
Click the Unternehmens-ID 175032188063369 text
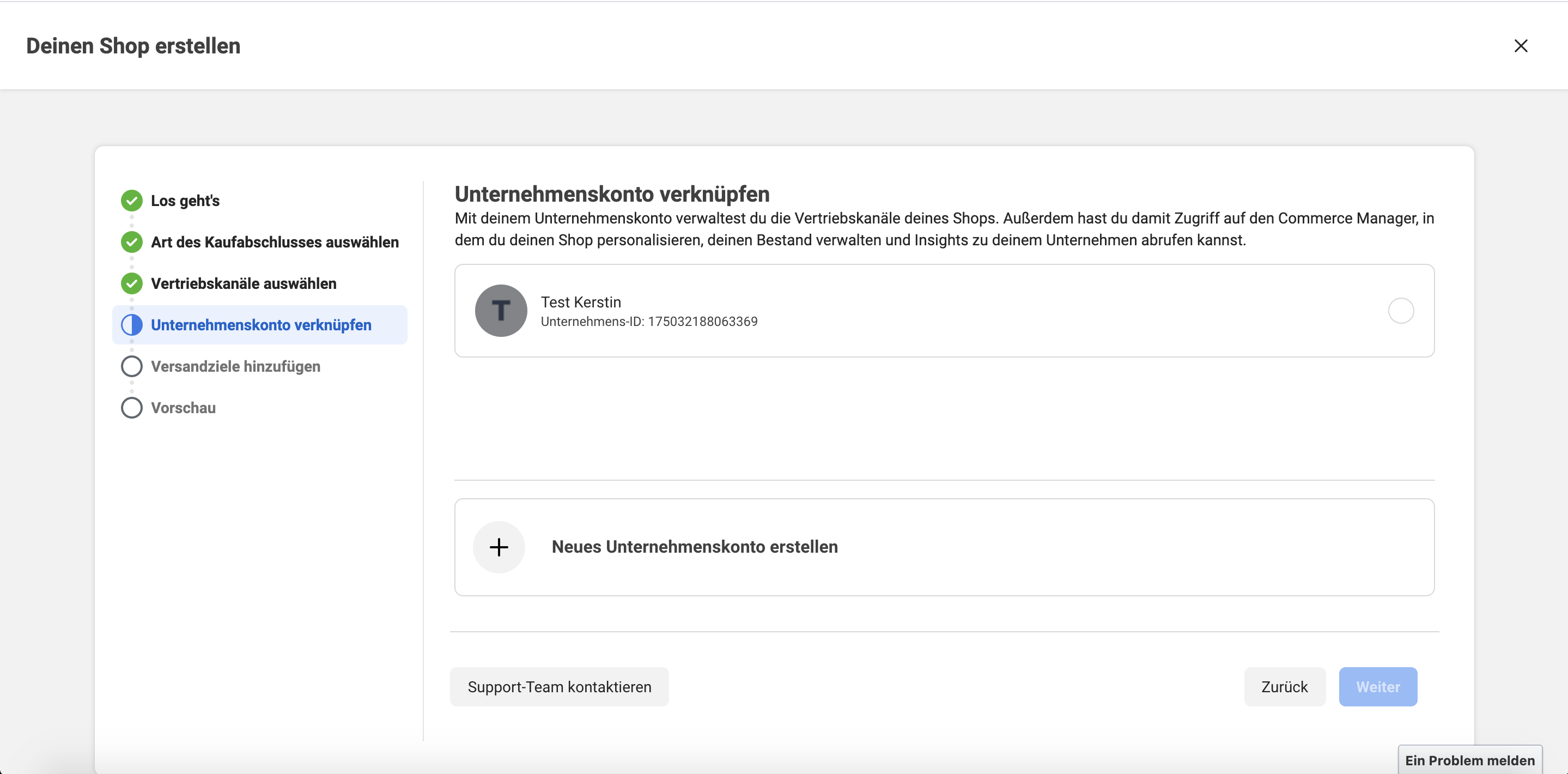649,322
